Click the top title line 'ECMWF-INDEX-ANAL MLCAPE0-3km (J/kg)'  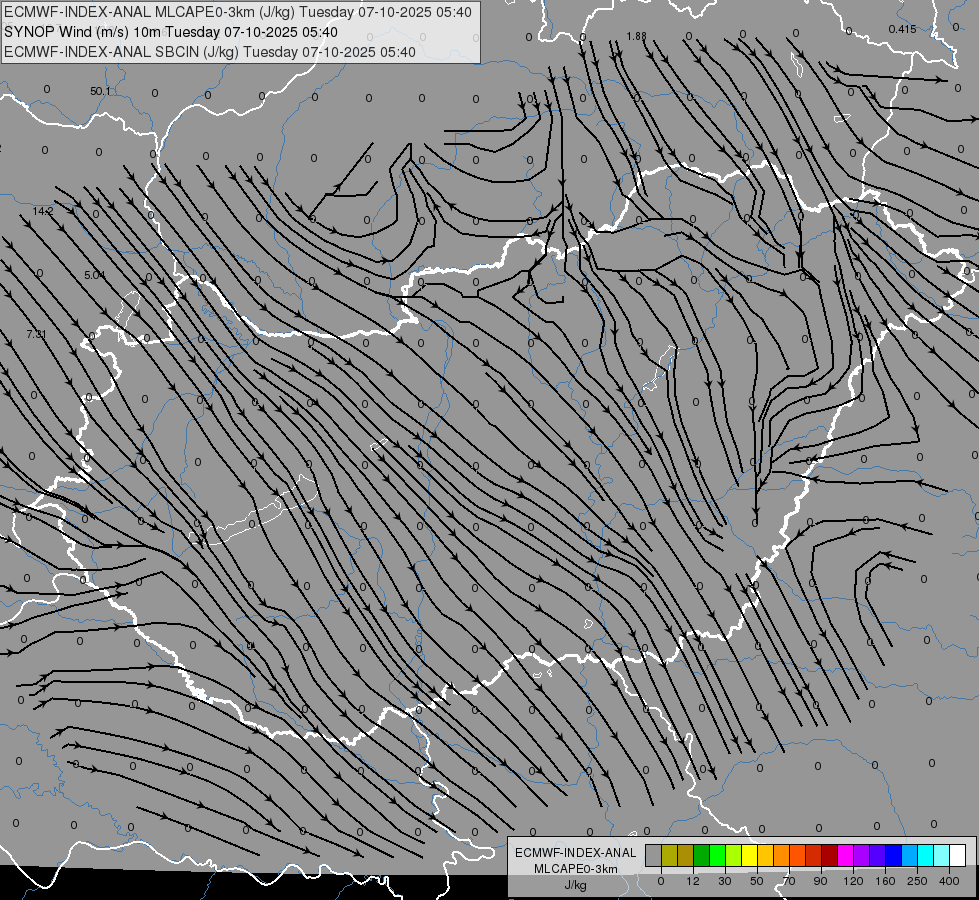238,12
